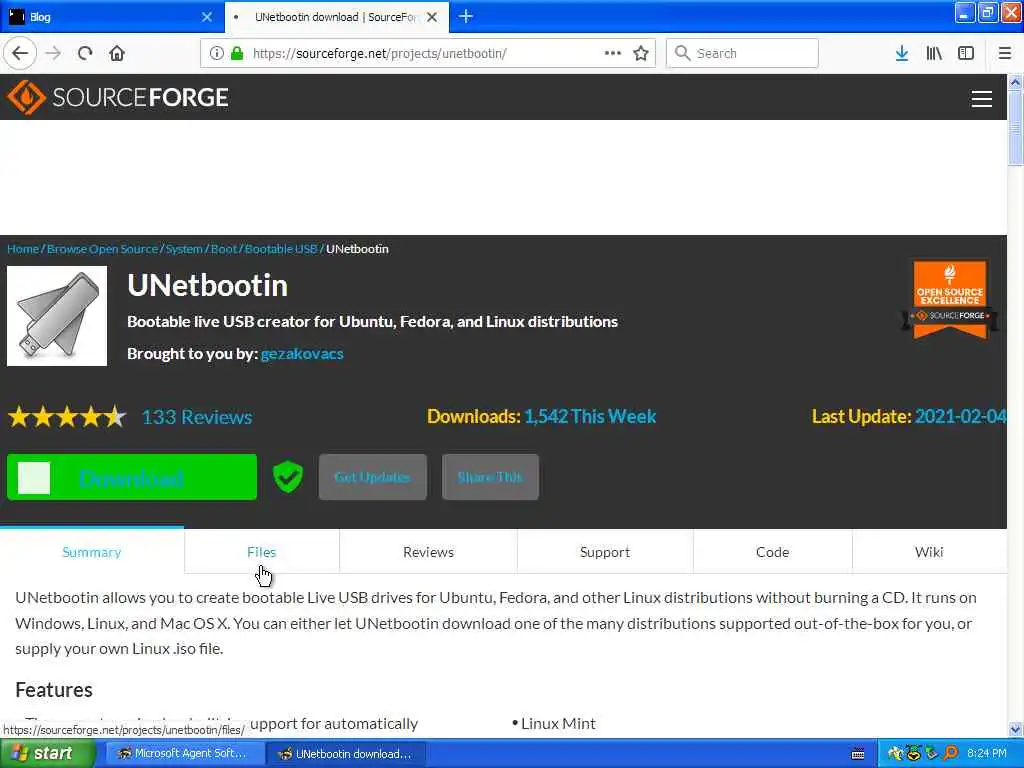The height and width of the screenshot is (768, 1024).
Task: Click the Get Updates button
Action: pyautogui.click(x=373, y=477)
